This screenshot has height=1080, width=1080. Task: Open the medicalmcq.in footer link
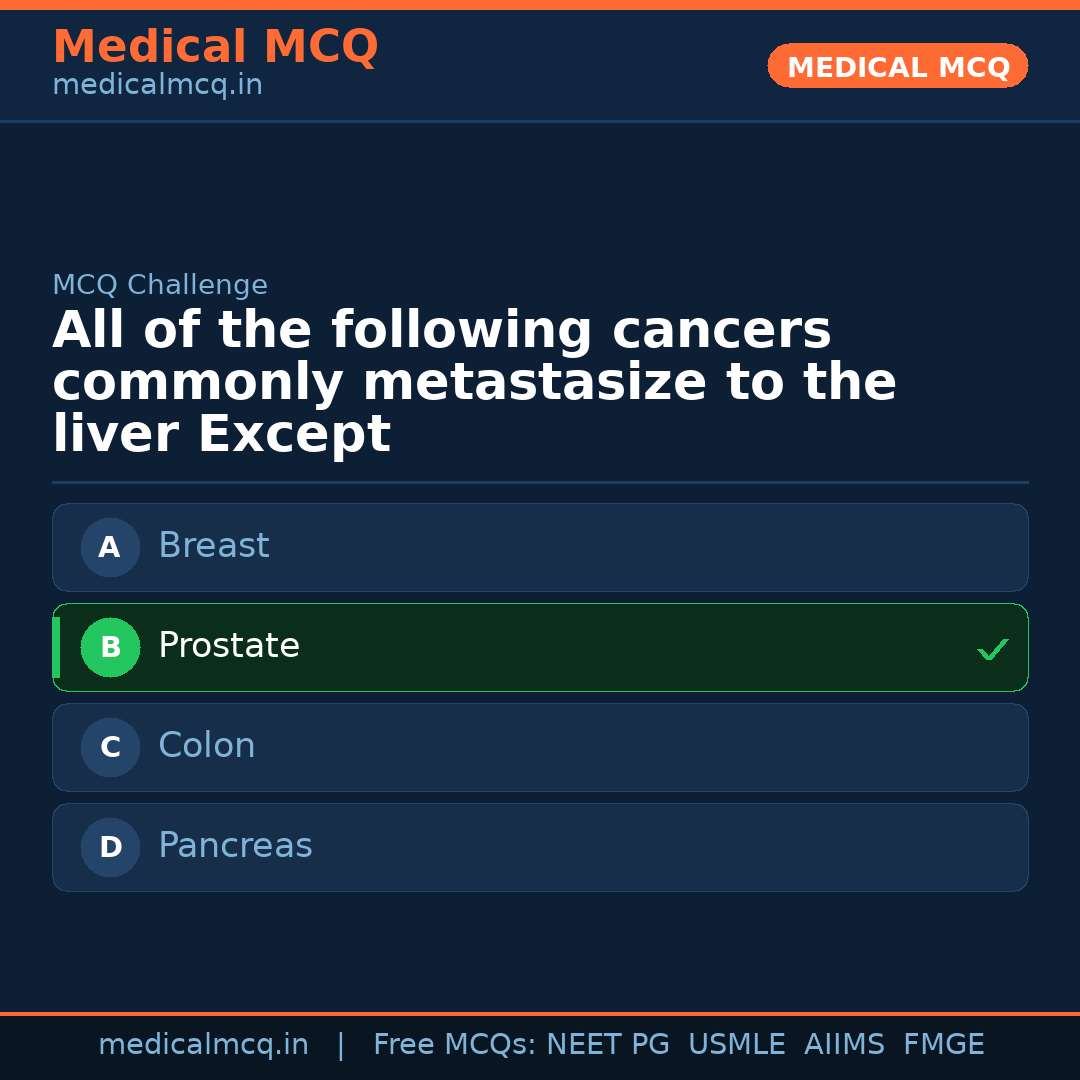click(x=204, y=1043)
